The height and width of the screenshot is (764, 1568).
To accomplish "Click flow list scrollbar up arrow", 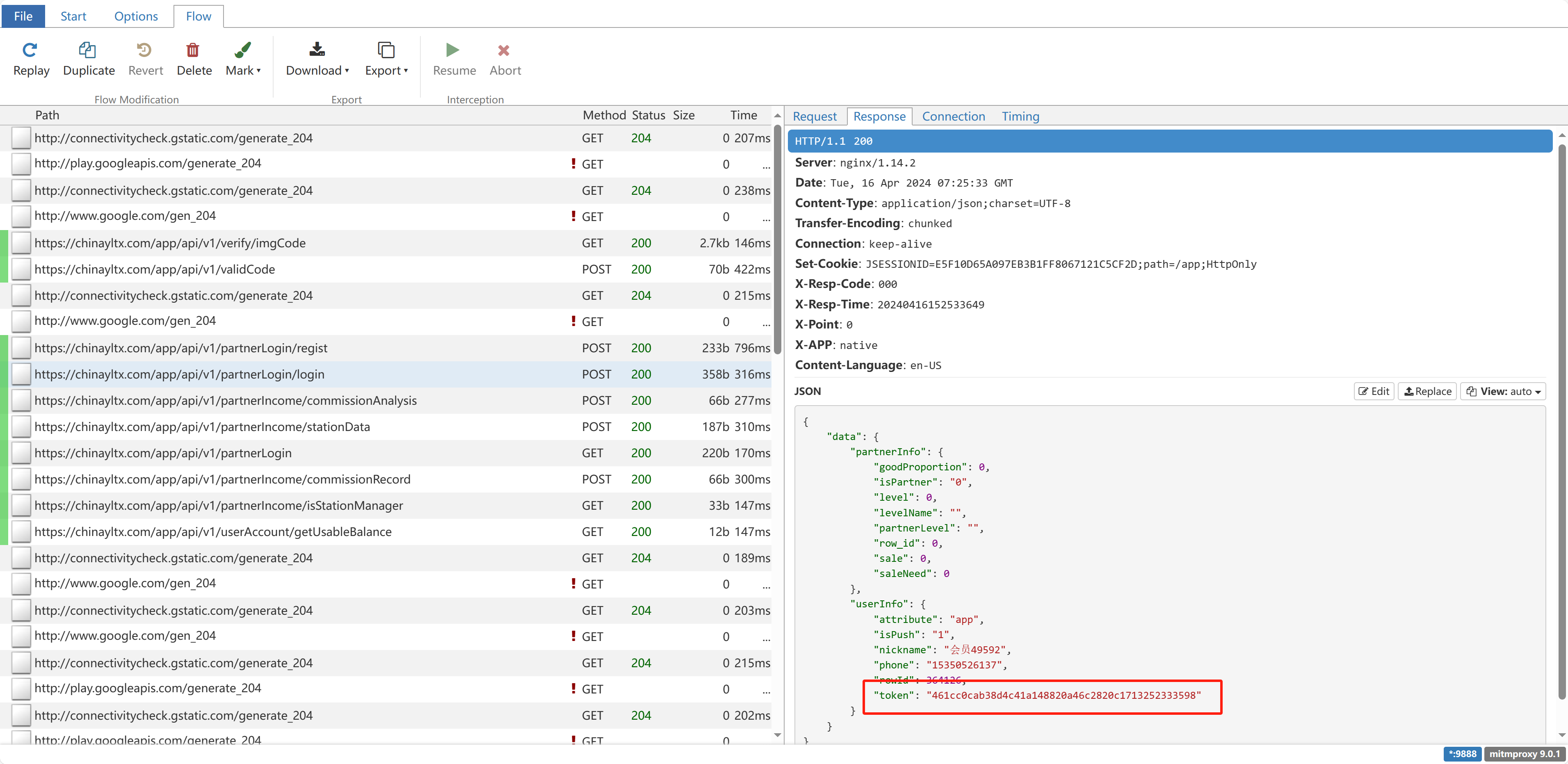I will coord(777,116).
